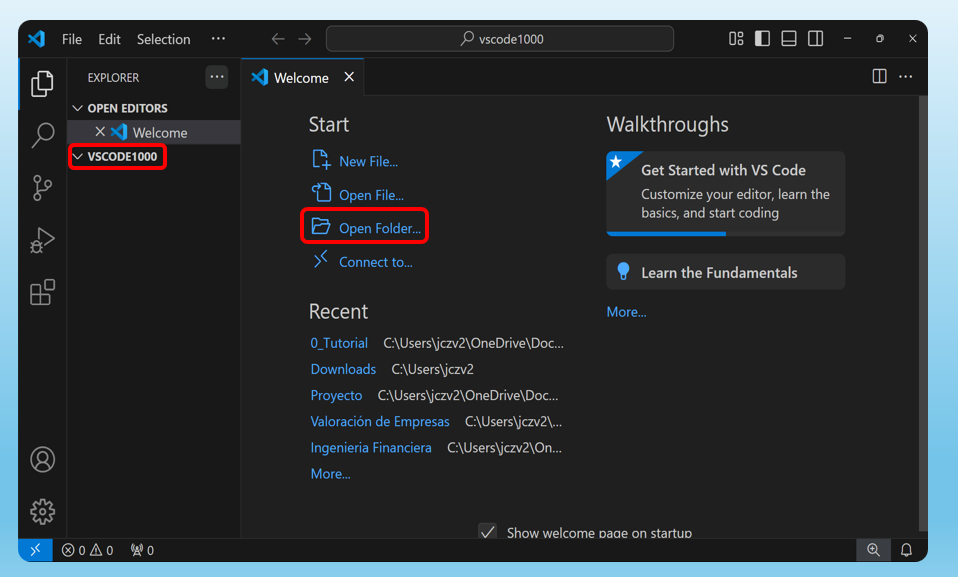958x577 pixels.
Task: Click the New File... link
Action: click(368, 162)
